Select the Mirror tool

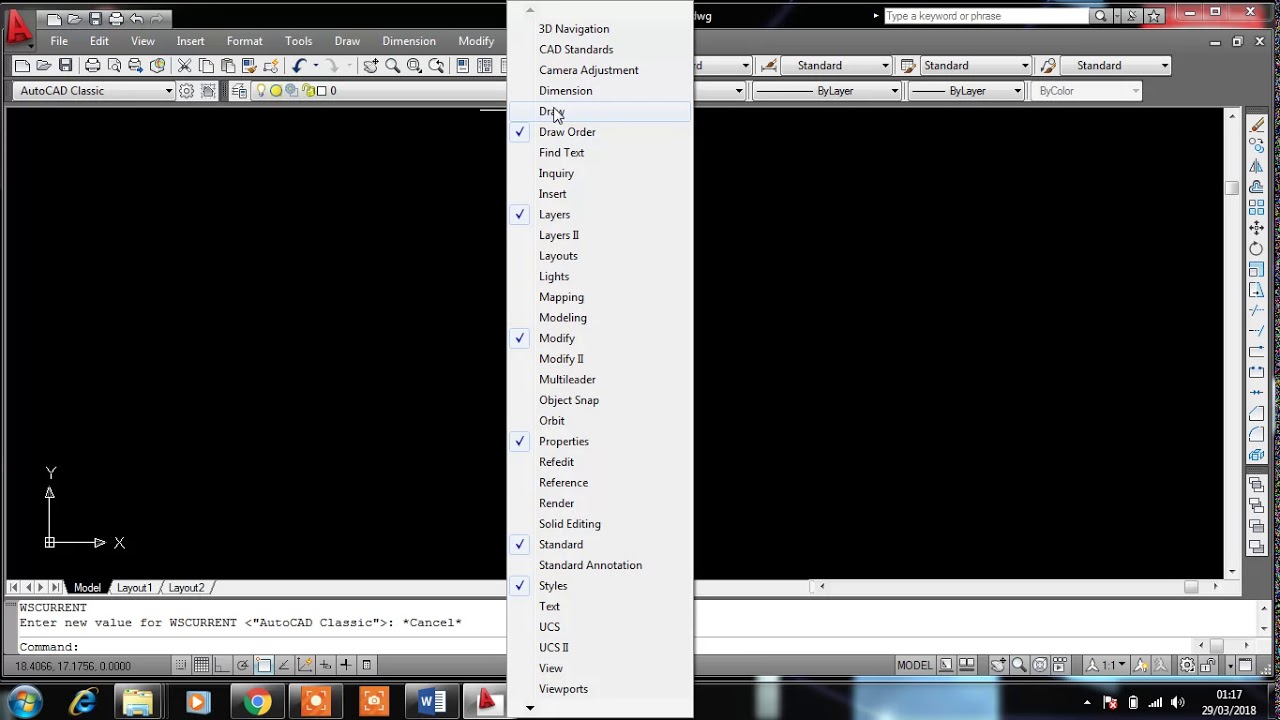(1257, 166)
